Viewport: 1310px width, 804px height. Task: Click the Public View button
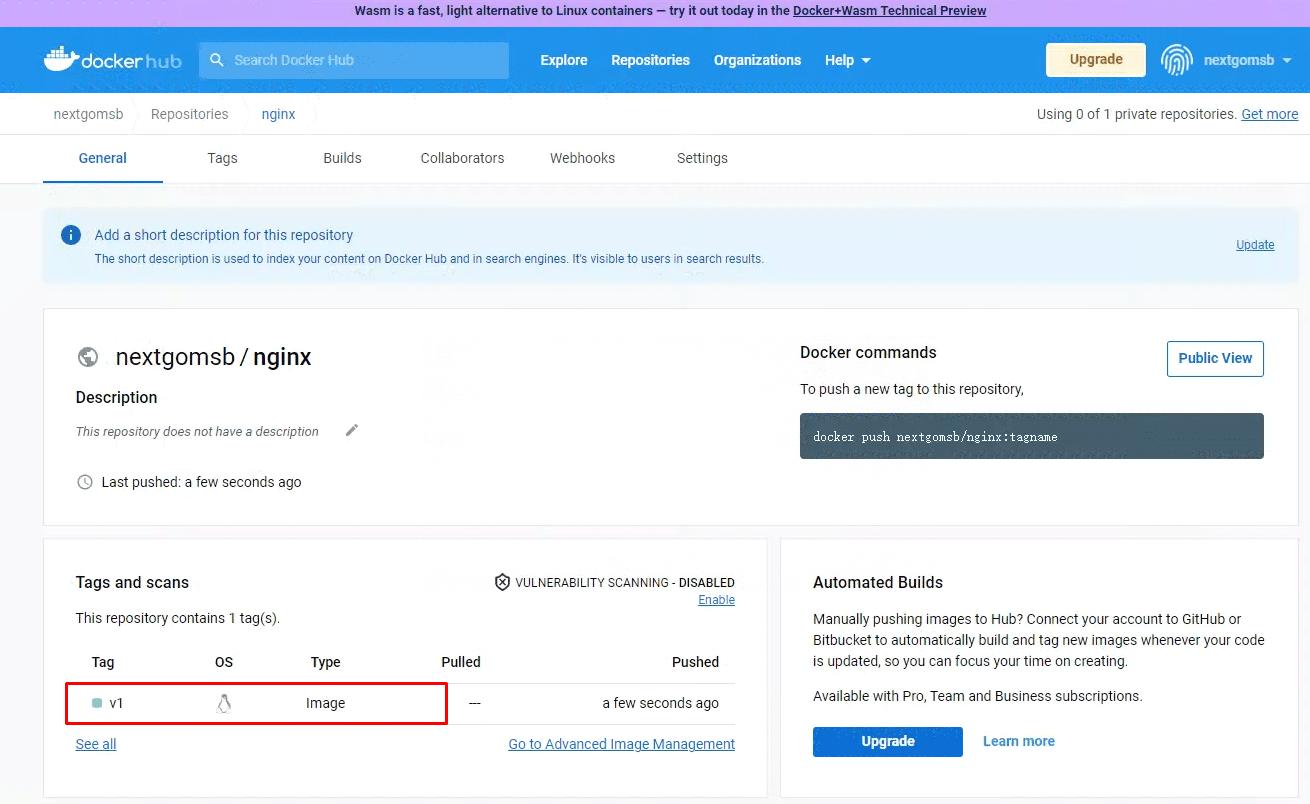[1215, 358]
